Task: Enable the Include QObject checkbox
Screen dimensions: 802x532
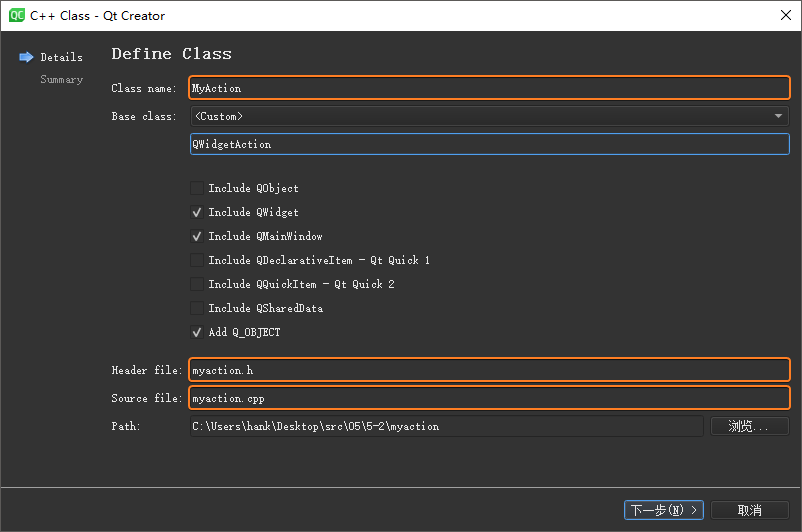Action: pyautogui.click(x=197, y=188)
